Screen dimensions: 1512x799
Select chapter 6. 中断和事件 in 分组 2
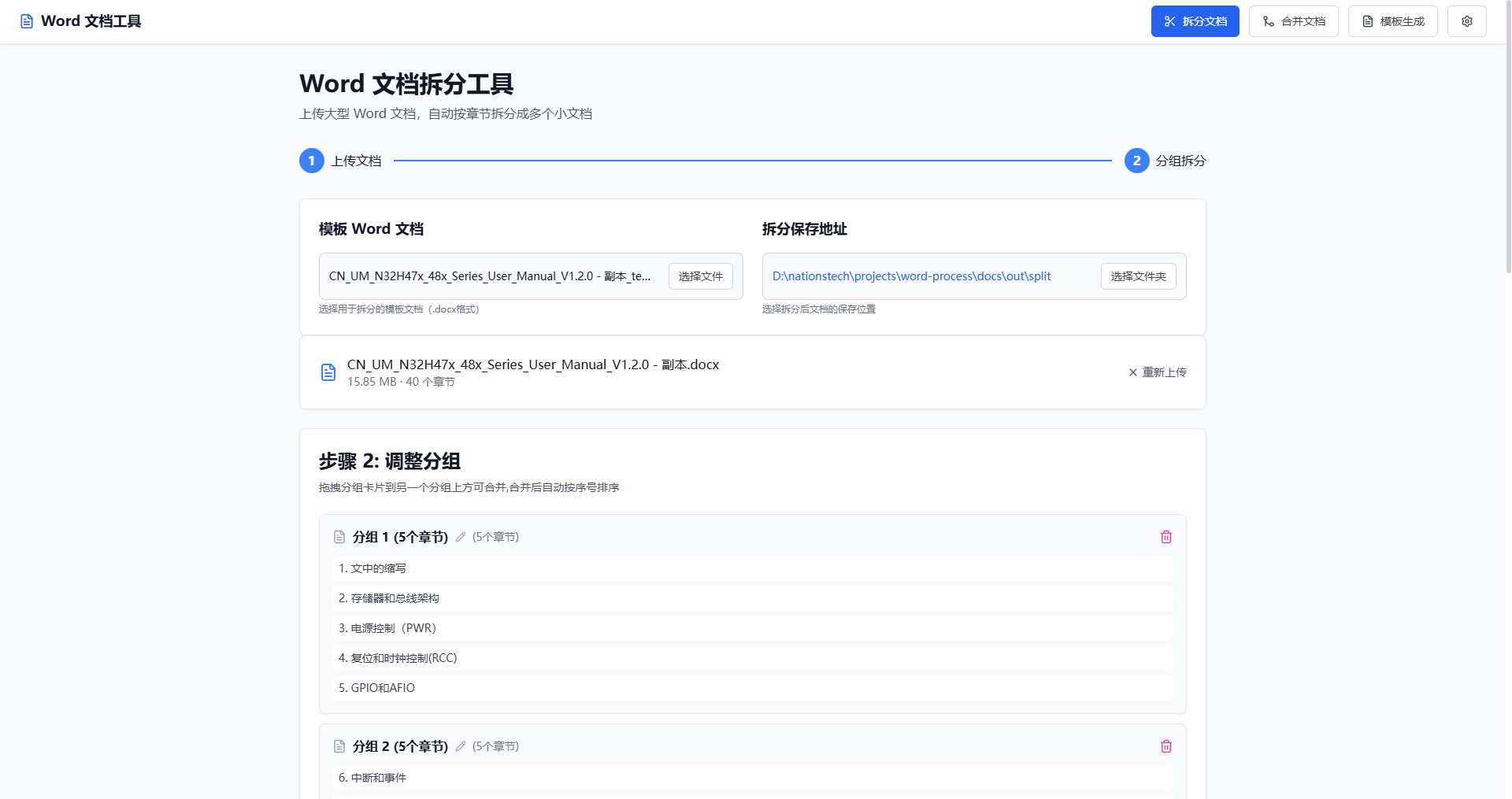(x=752, y=777)
